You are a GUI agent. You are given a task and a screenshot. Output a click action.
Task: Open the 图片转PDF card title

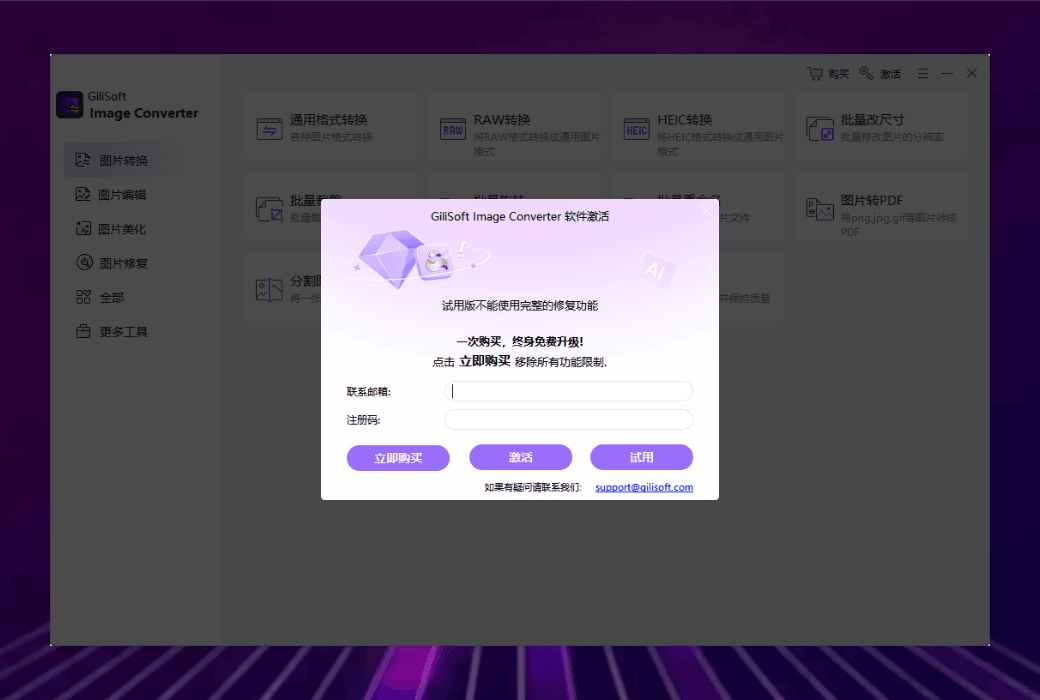point(872,200)
